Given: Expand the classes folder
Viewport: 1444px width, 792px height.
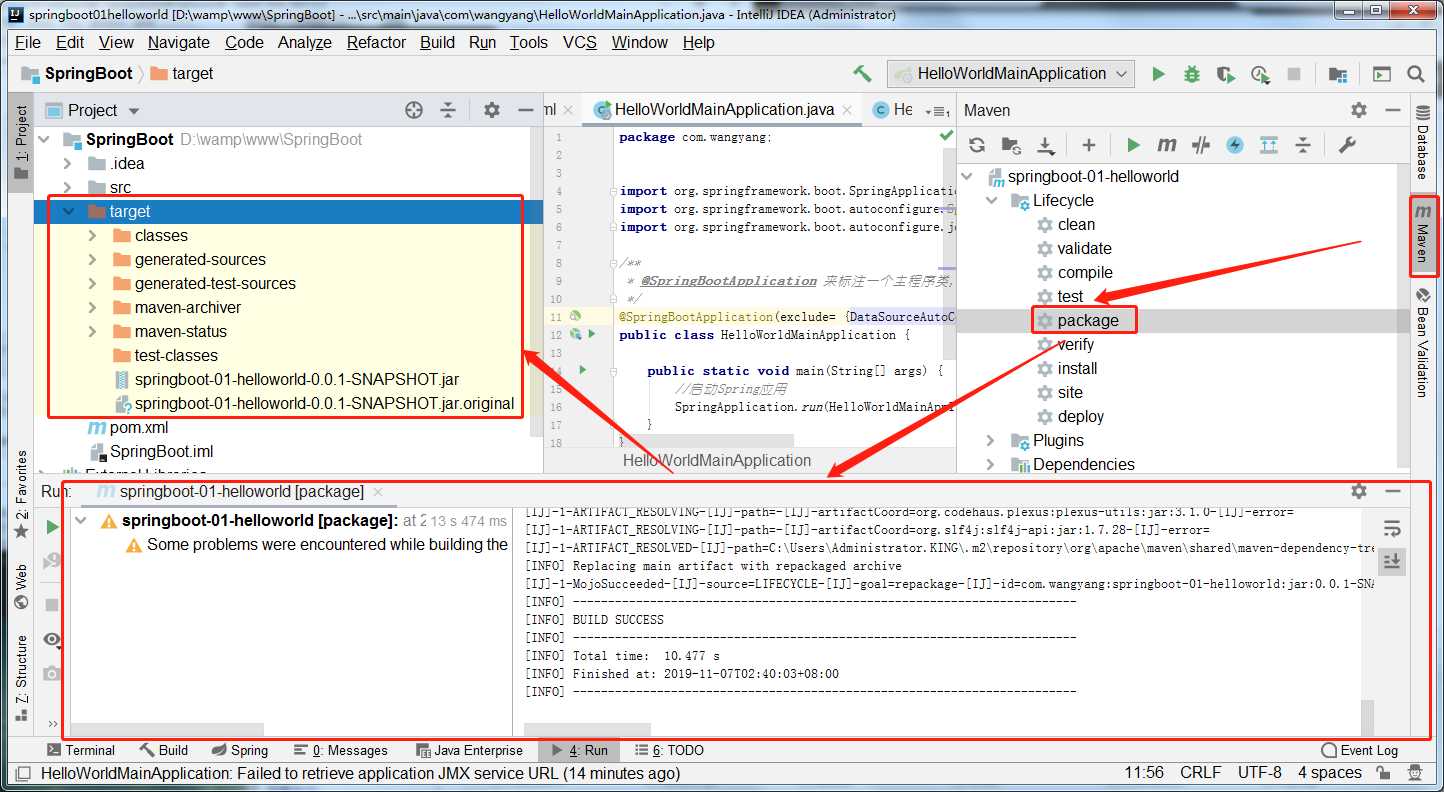Looking at the screenshot, I should pos(93,235).
